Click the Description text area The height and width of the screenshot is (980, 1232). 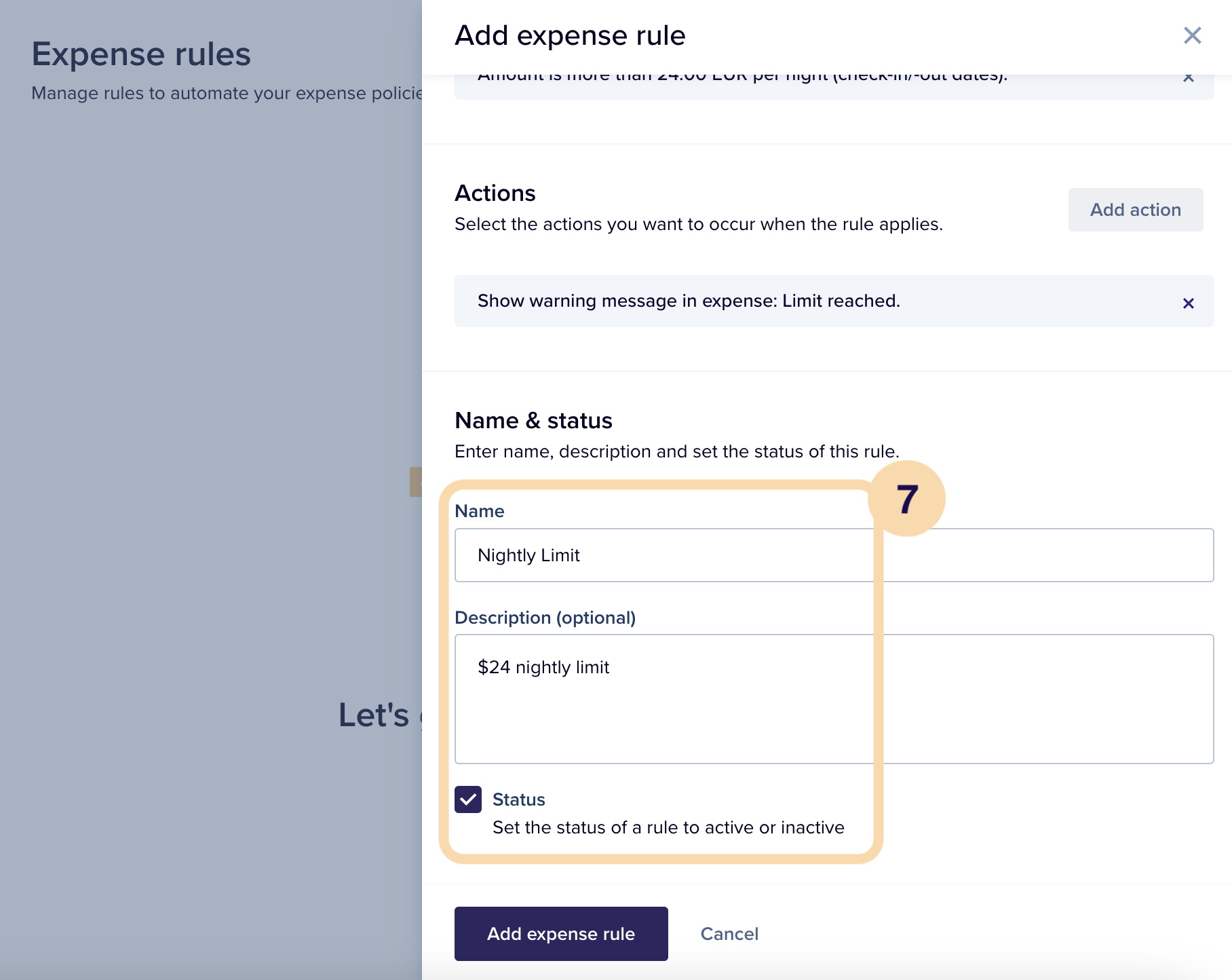[834, 699]
